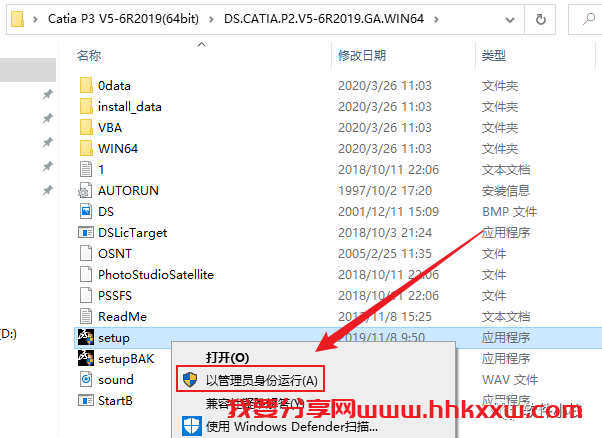
Task: Select the WIN64 folder name
Action: coord(118,149)
